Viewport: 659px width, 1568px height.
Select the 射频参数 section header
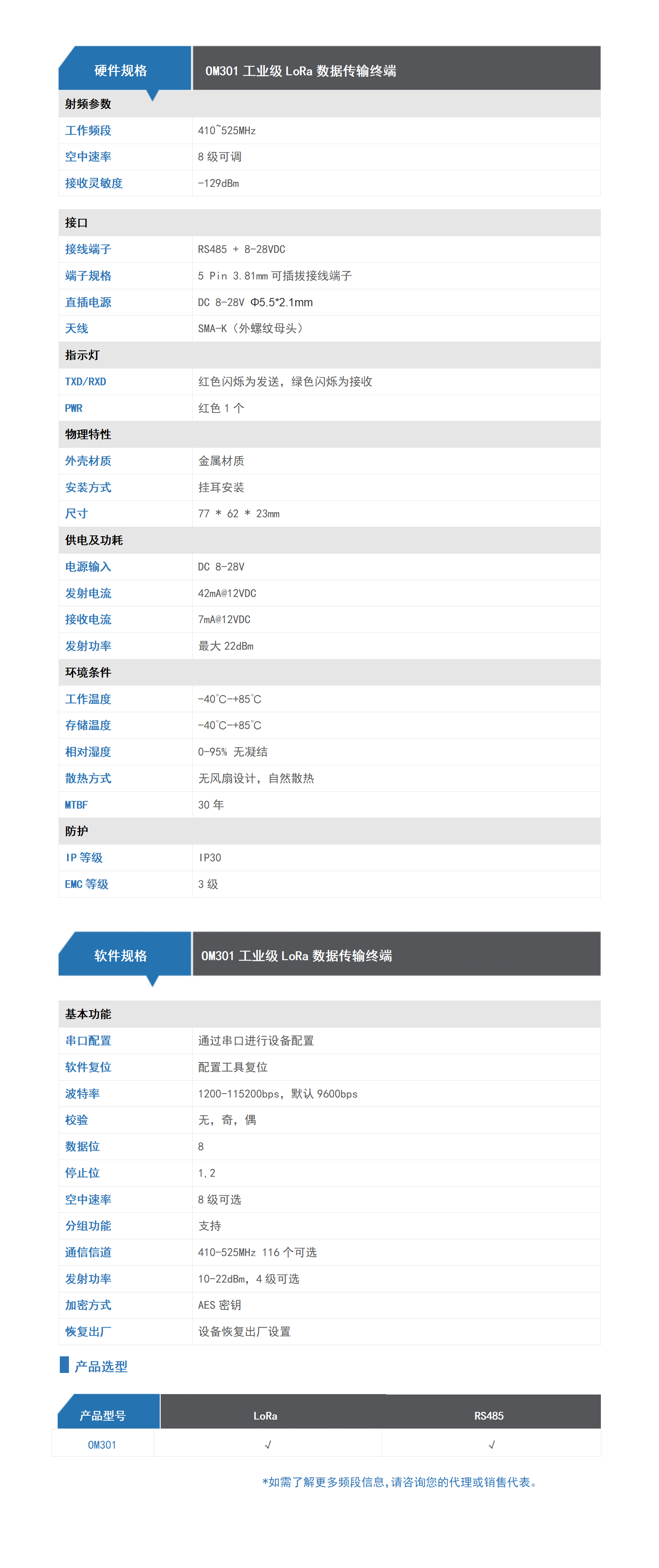coord(88,104)
